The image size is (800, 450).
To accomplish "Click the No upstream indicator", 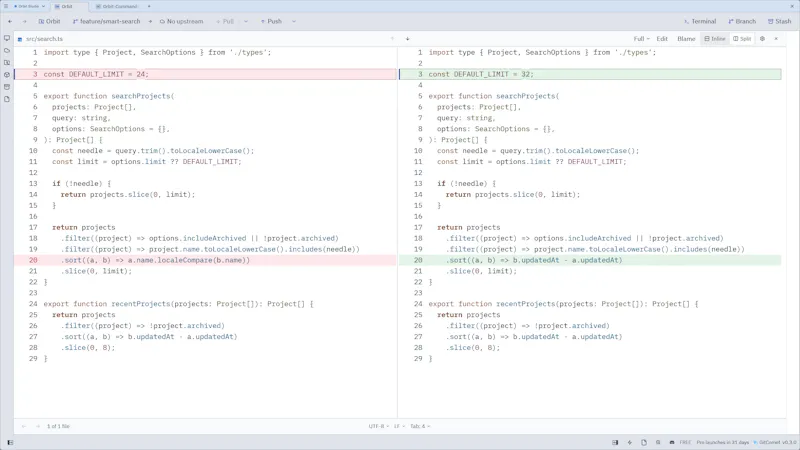I will click(181, 21).
